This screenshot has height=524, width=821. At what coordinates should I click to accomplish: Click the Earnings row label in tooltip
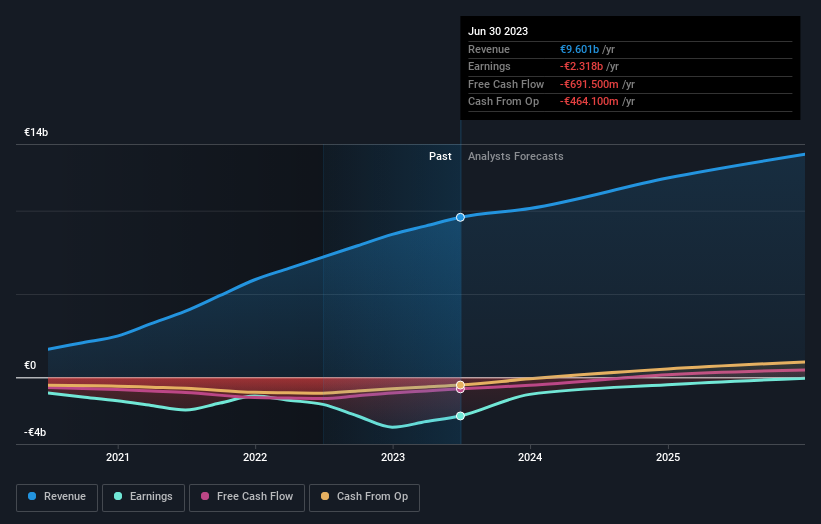[489, 66]
